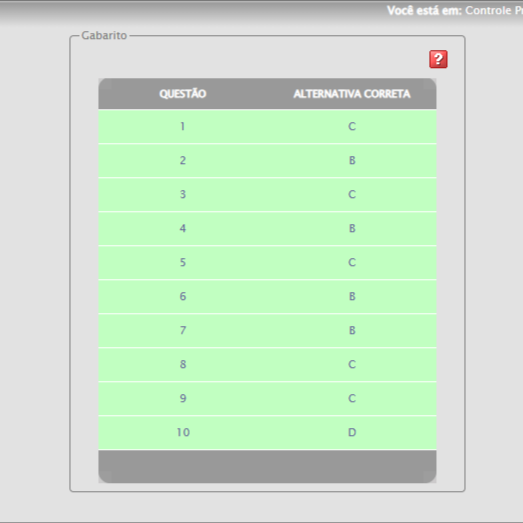Viewport: 523px width, 523px height.
Task: Select question number 7 cell
Action: coord(183,331)
